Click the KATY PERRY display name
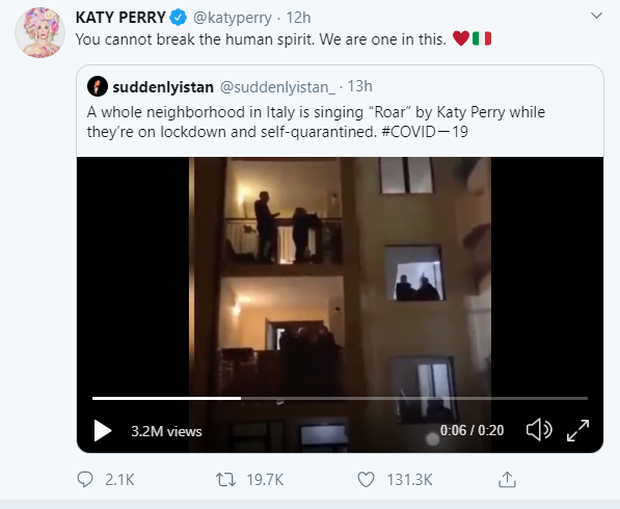 pos(119,17)
